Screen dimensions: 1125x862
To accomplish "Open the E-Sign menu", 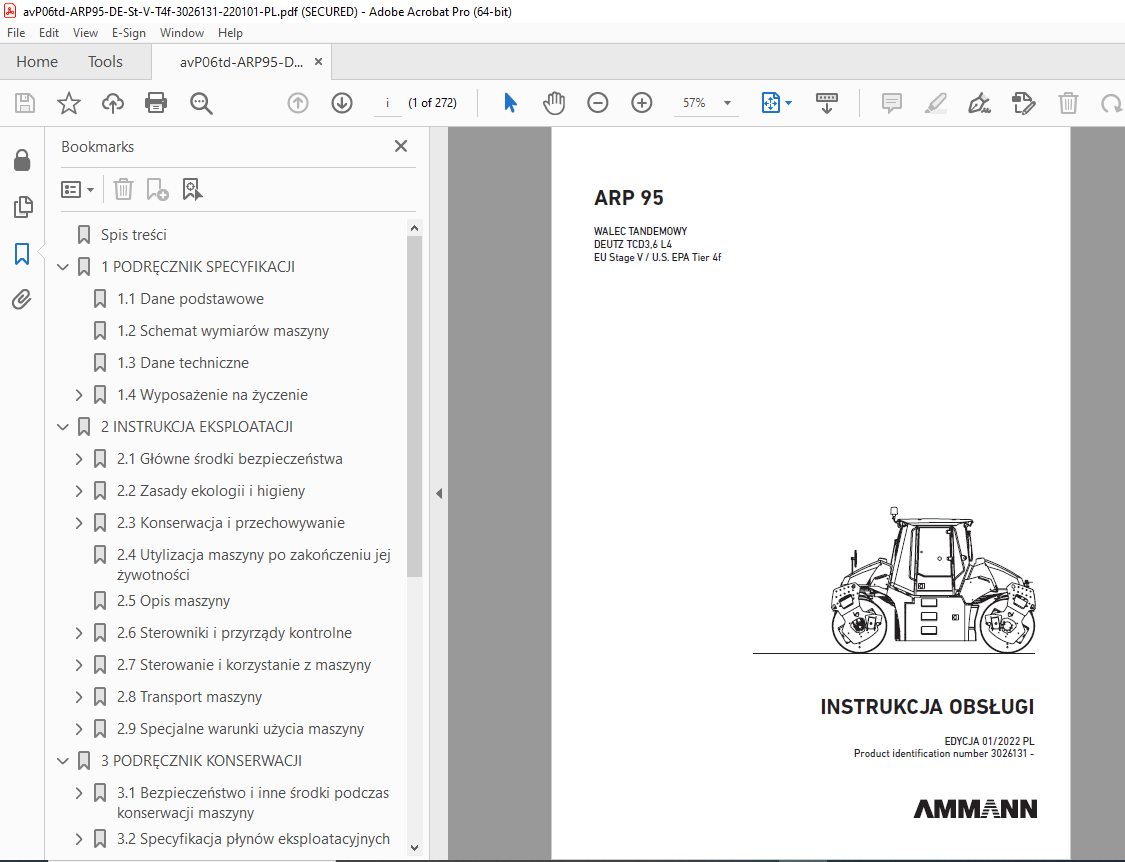I will (128, 33).
